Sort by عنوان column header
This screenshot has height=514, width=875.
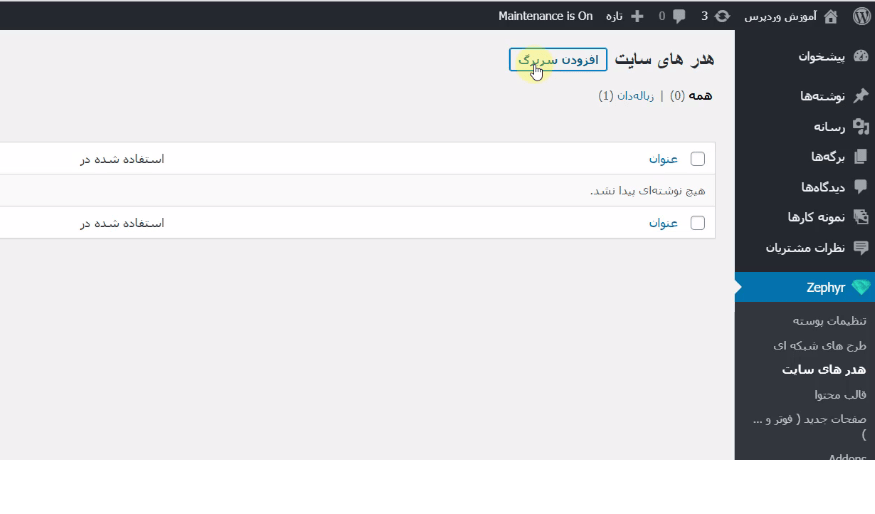click(663, 159)
